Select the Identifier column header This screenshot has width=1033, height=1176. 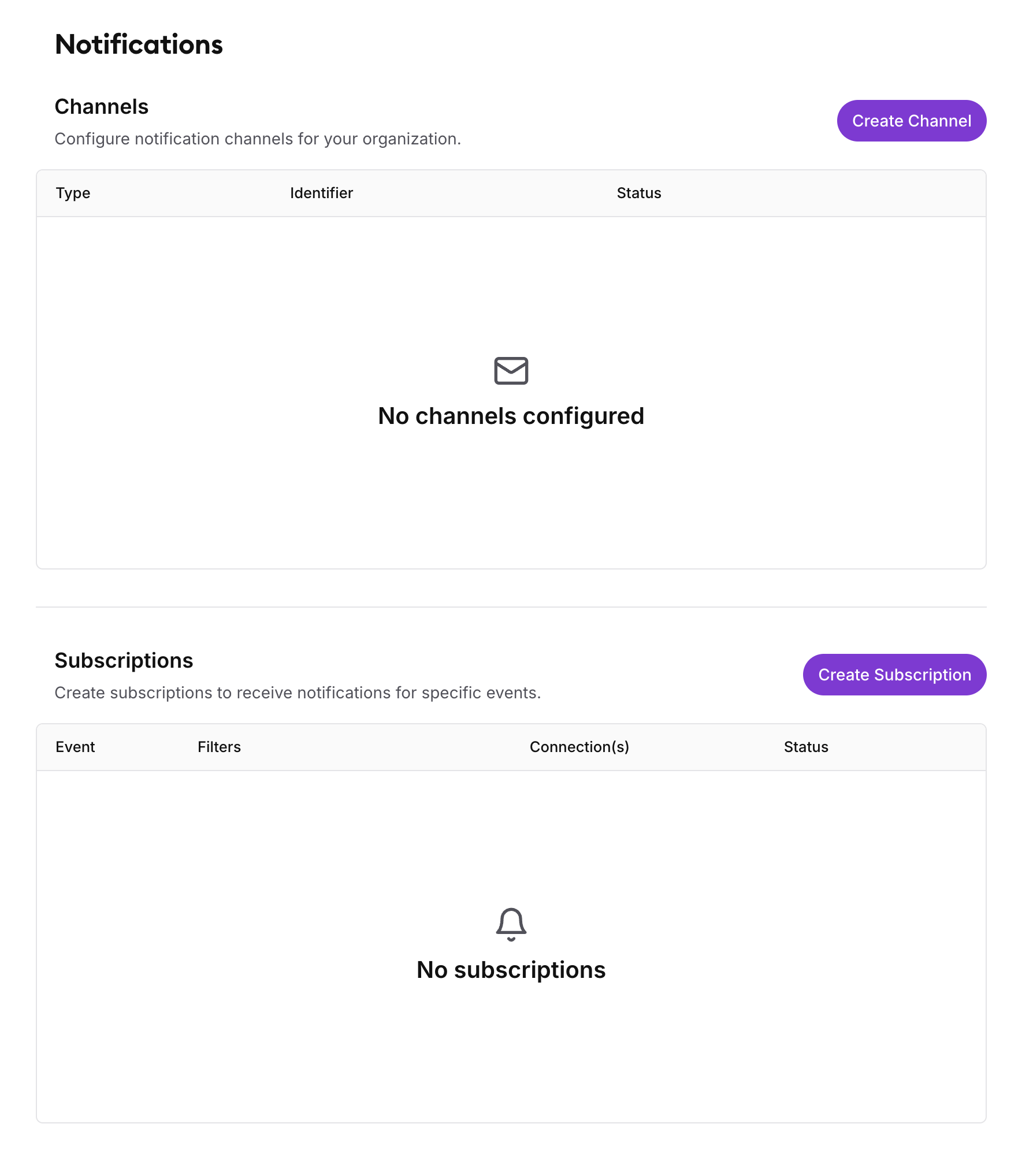coord(321,193)
